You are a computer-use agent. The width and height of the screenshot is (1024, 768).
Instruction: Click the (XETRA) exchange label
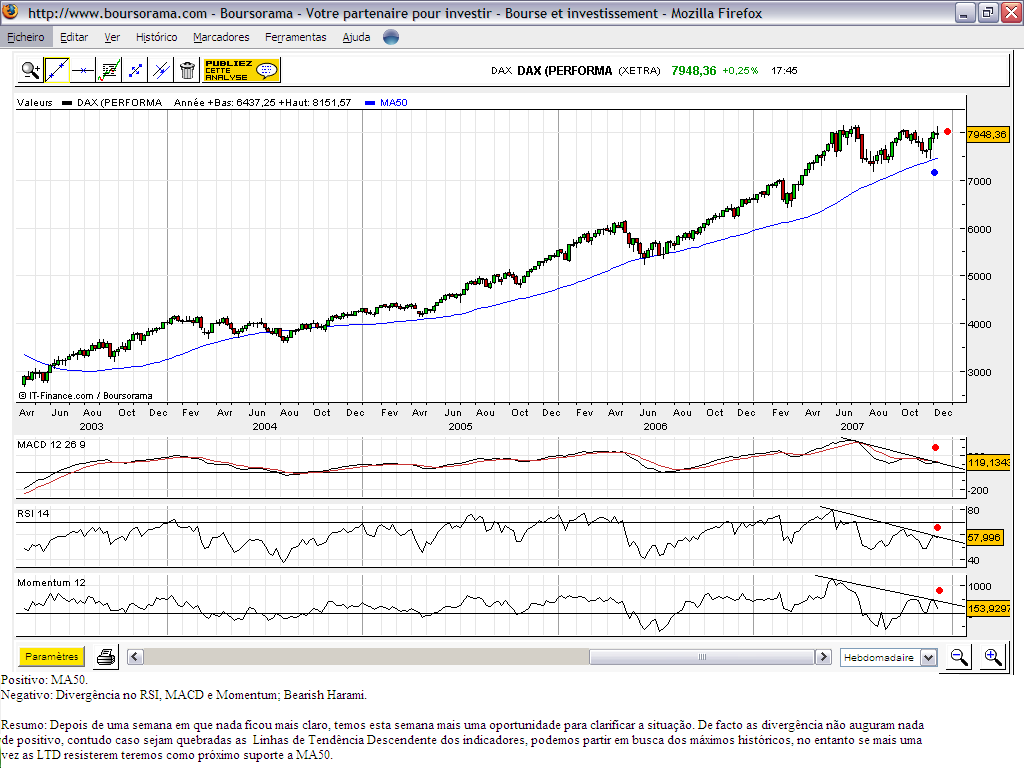(x=639, y=71)
